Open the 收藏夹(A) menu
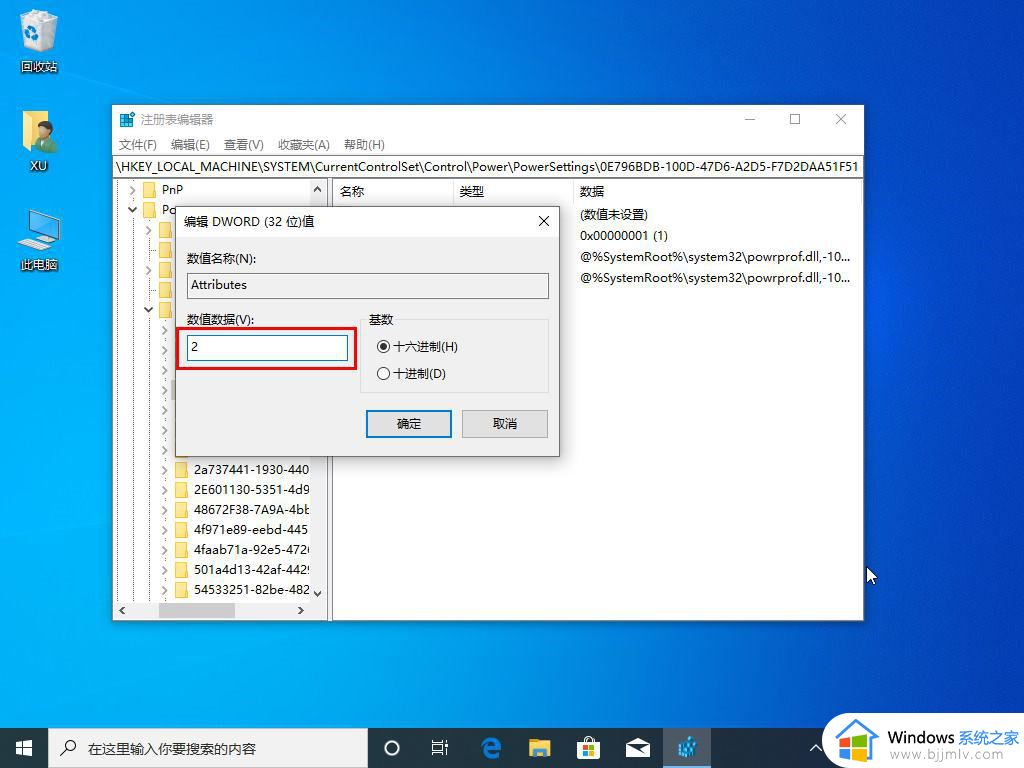Screen dimensions: 1024x768 tap(304, 144)
